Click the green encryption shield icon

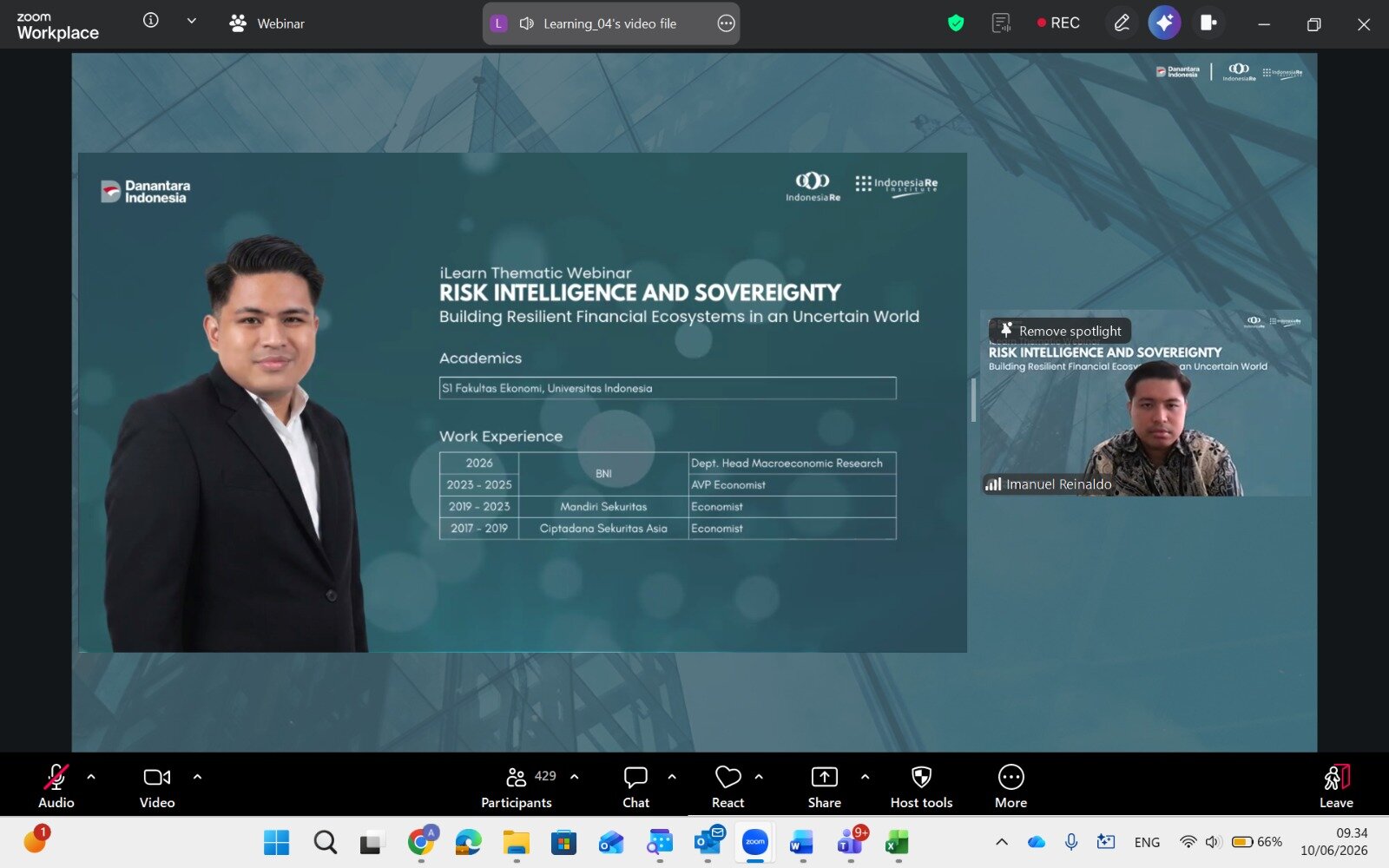(x=956, y=23)
